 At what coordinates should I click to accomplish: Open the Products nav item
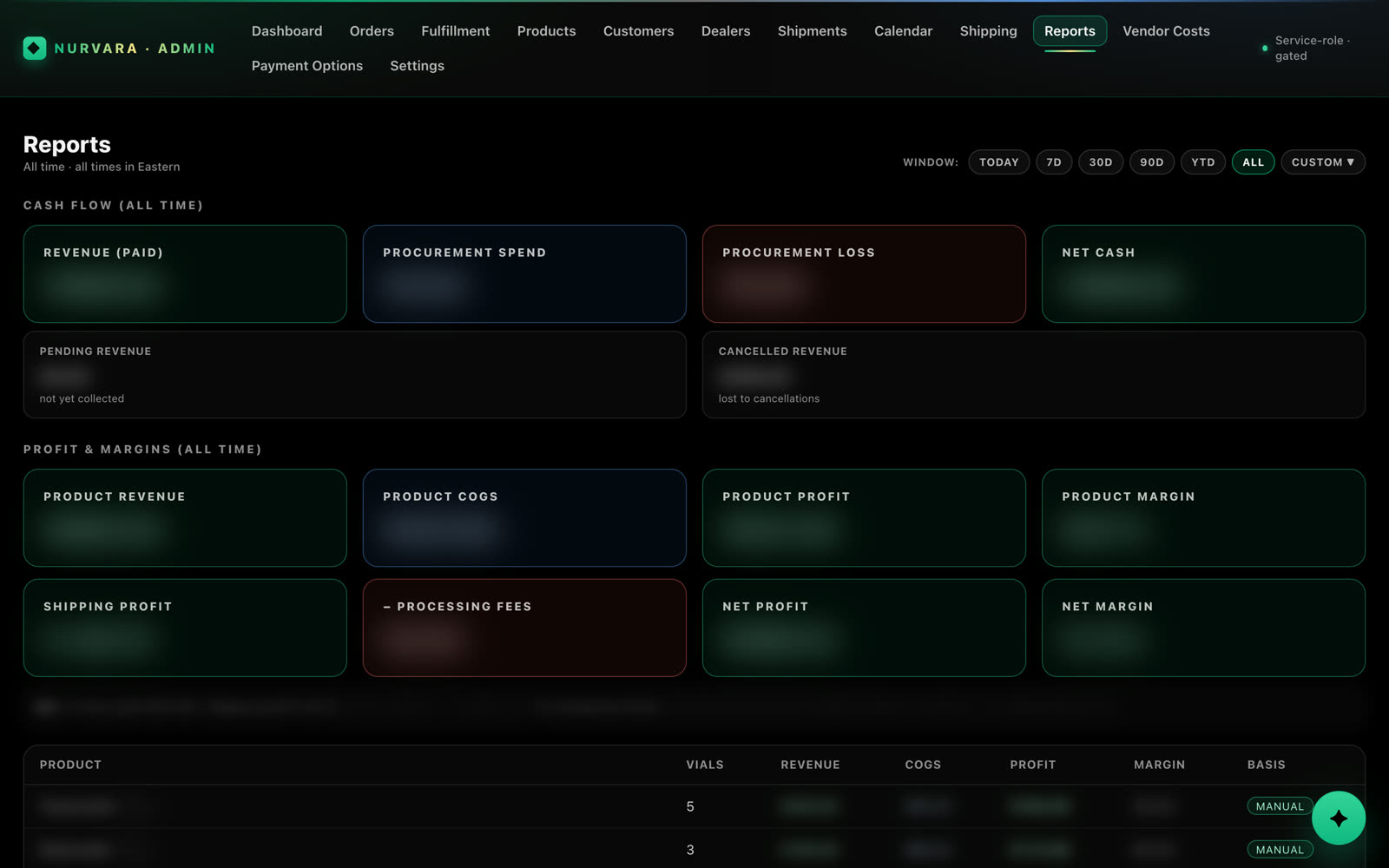pos(546,31)
